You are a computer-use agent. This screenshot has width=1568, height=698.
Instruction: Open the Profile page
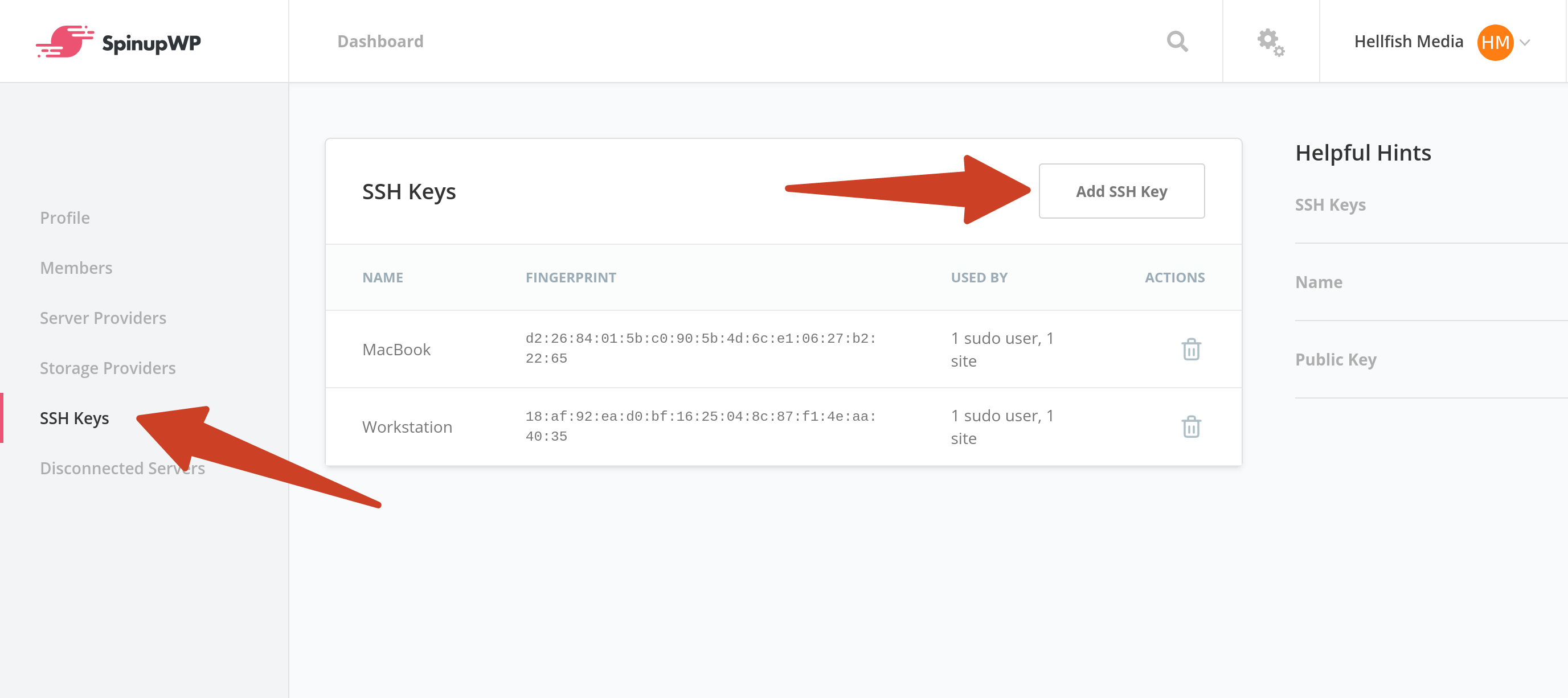click(x=64, y=217)
